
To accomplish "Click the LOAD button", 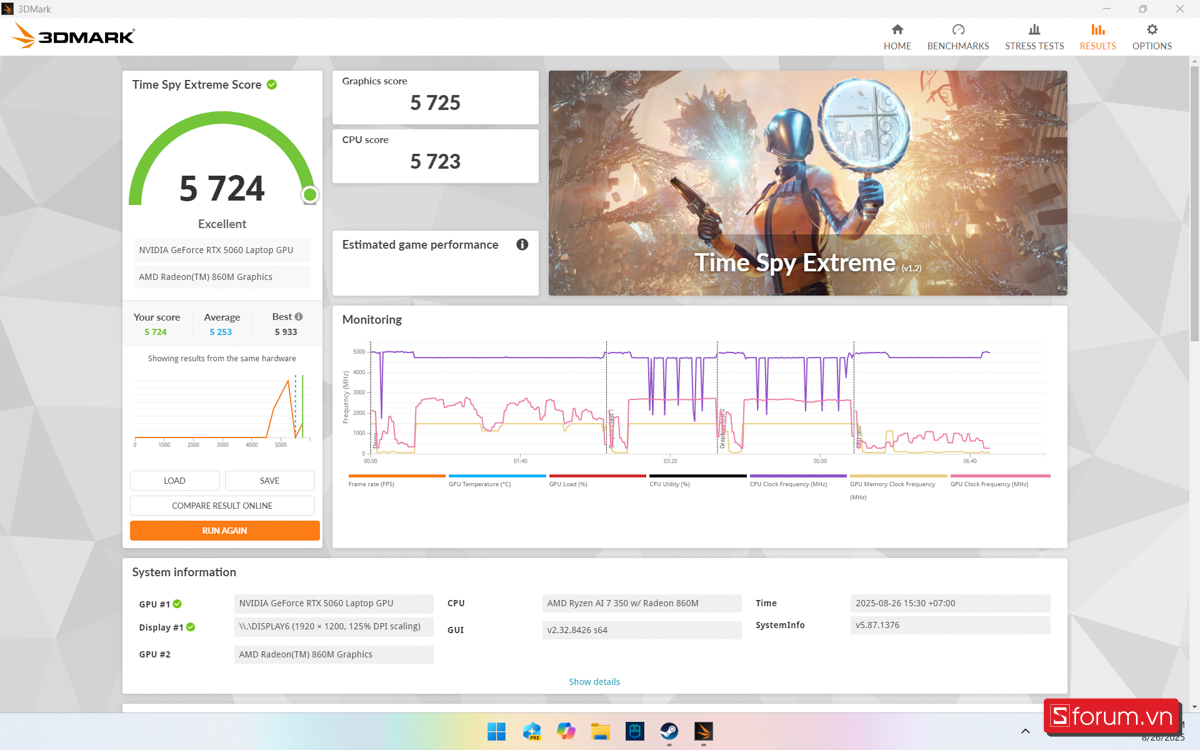I will pos(175,481).
